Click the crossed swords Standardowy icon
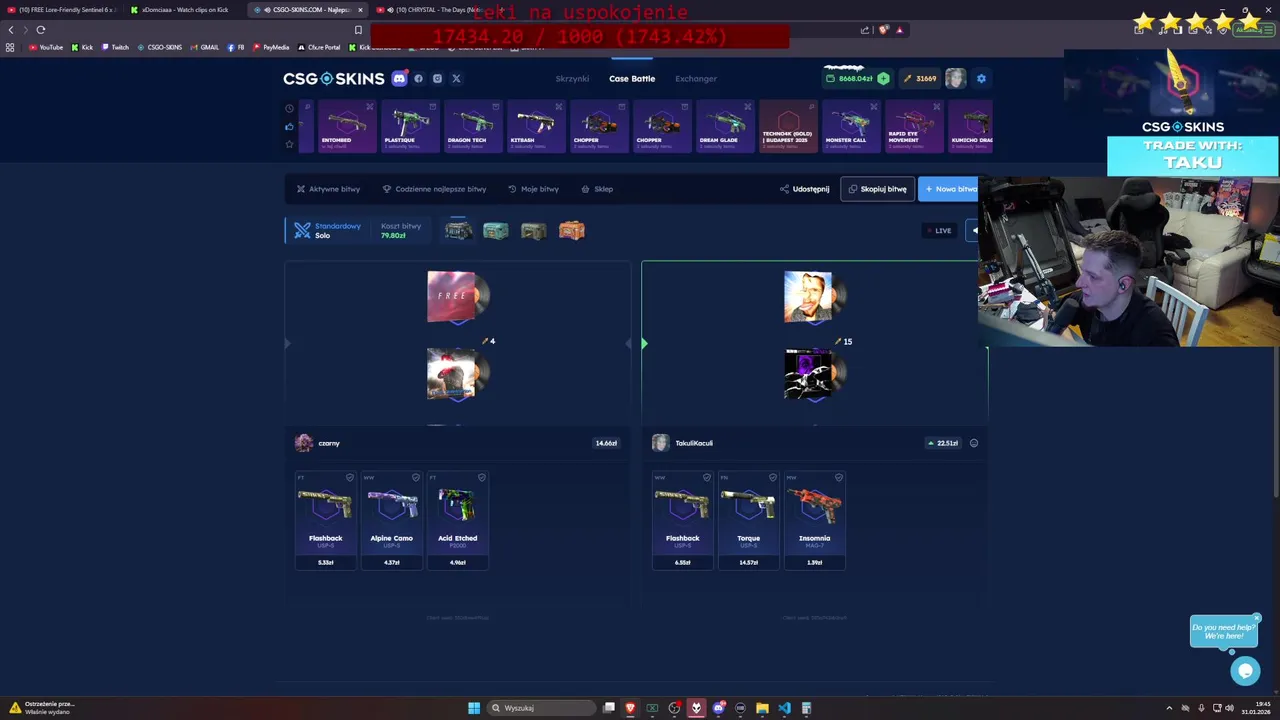 coord(302,230)
